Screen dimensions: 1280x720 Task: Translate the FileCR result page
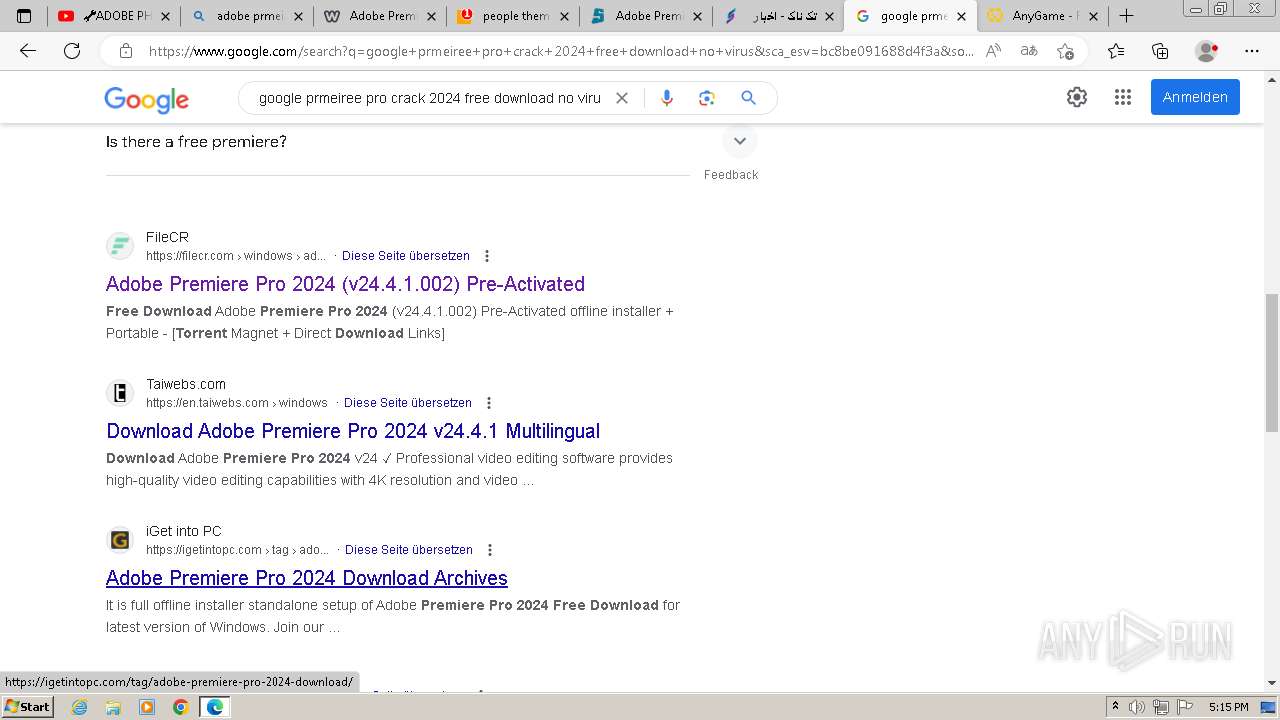pos(406,256)
